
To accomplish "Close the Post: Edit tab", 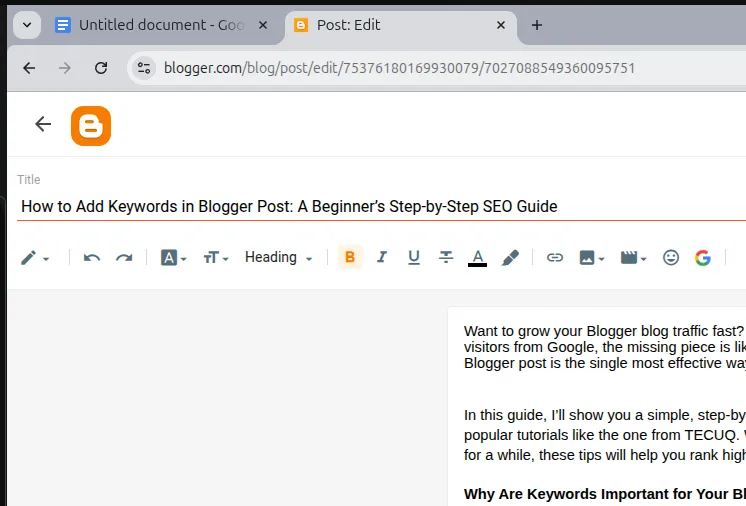I will (x=501, y=25).
